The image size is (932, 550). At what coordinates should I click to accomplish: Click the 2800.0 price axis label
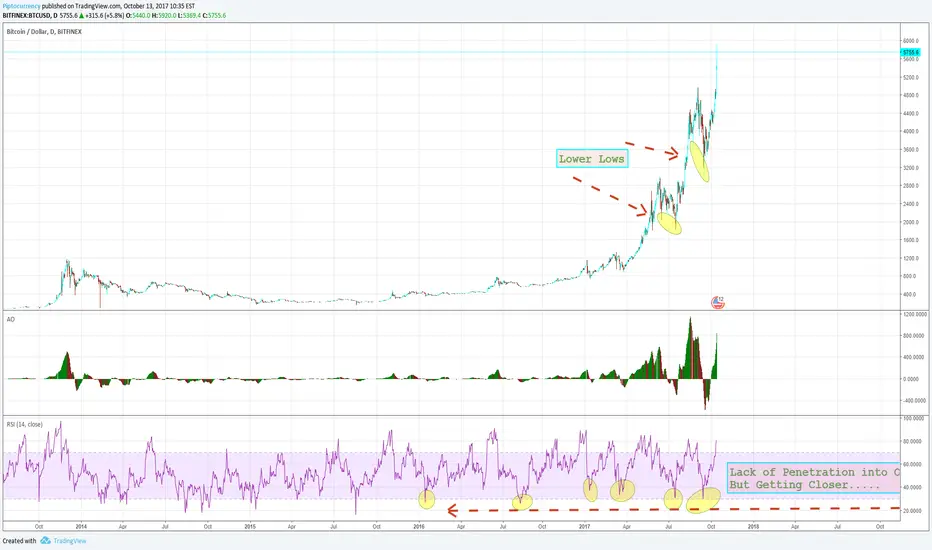point(911,186)
